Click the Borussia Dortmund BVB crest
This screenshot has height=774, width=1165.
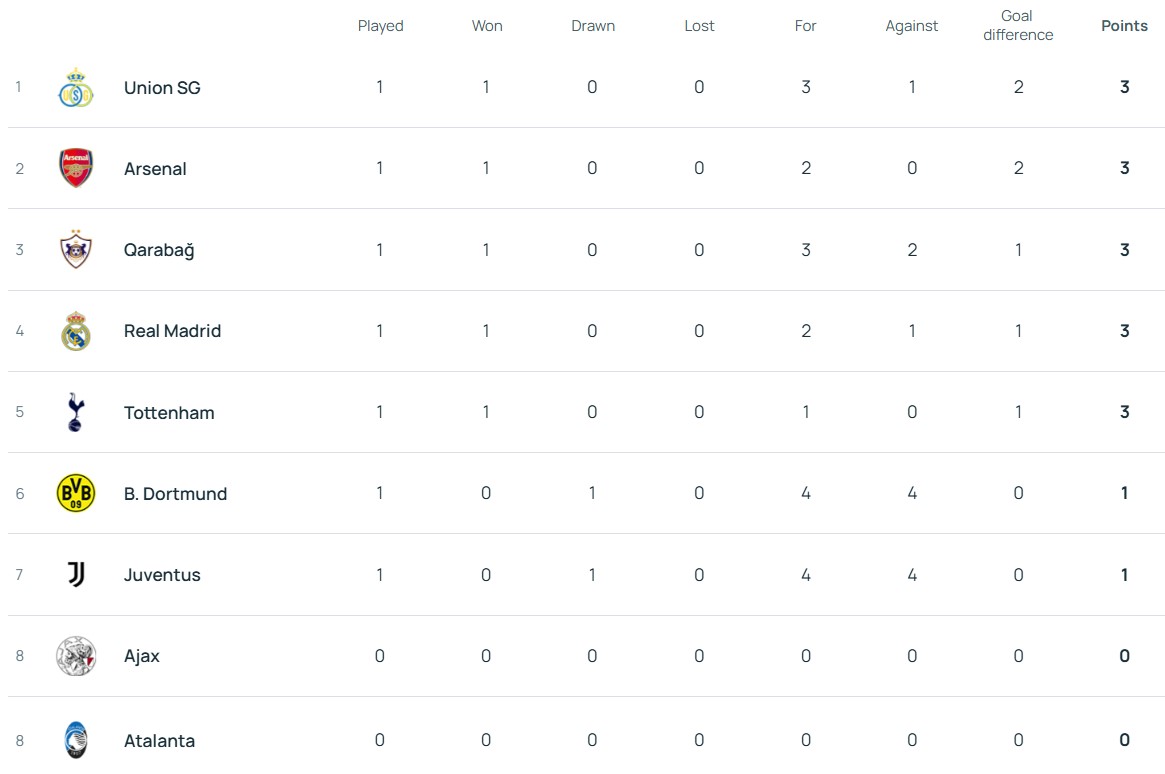(x=76, y=493)
